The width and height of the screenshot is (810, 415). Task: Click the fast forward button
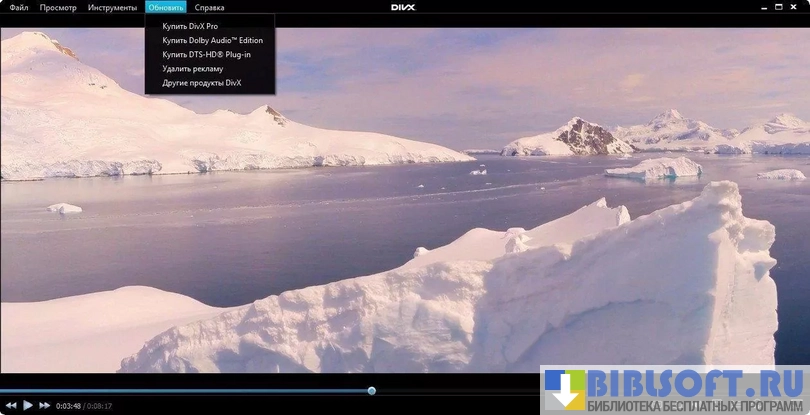pyautogui.click(x=44, y=405)
